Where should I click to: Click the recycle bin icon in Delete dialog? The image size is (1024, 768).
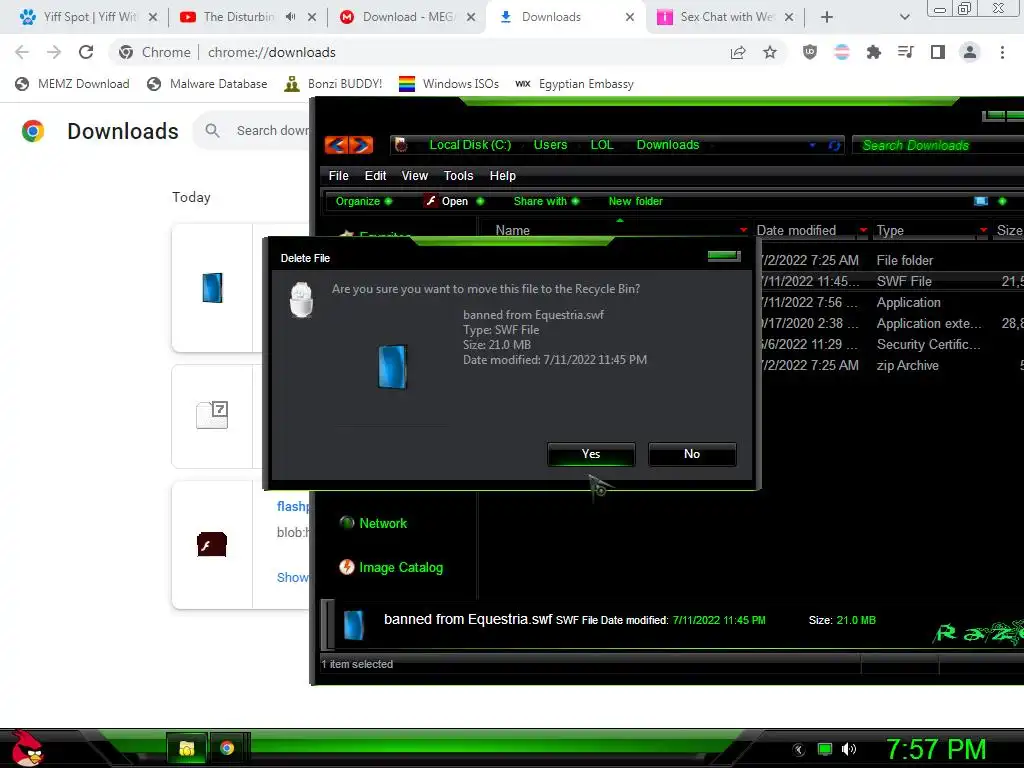click(x=301, y=300)
